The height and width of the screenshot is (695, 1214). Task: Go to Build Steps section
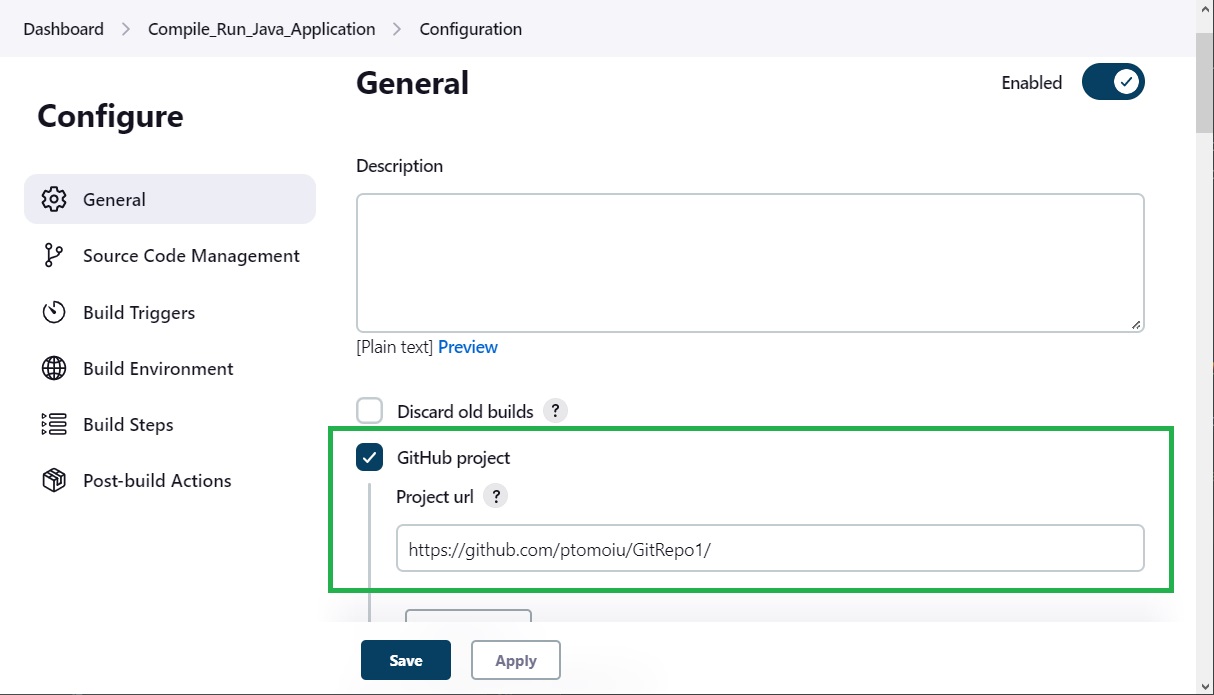(x=170, y=424)
